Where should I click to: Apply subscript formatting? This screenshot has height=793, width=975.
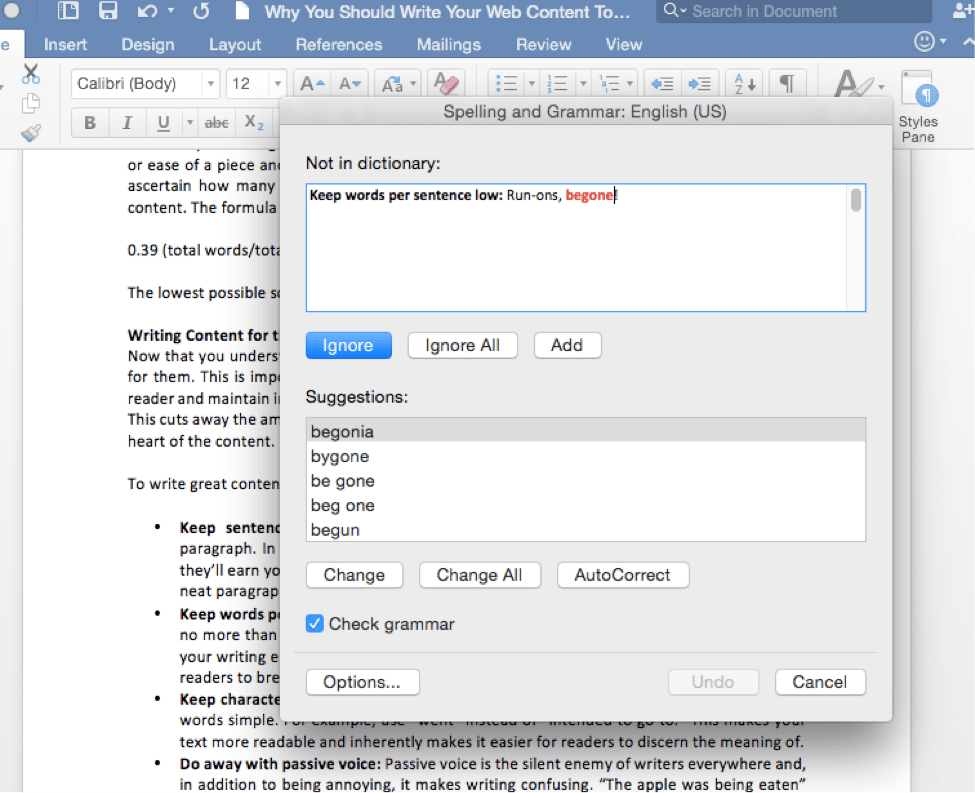coord(254,122)
